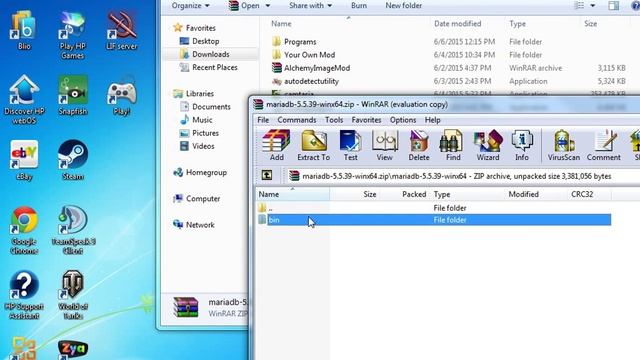Select the Programs folder in Explorer
Image resolution: width=640 pixels, height=360 pixels.
point(300,42)
